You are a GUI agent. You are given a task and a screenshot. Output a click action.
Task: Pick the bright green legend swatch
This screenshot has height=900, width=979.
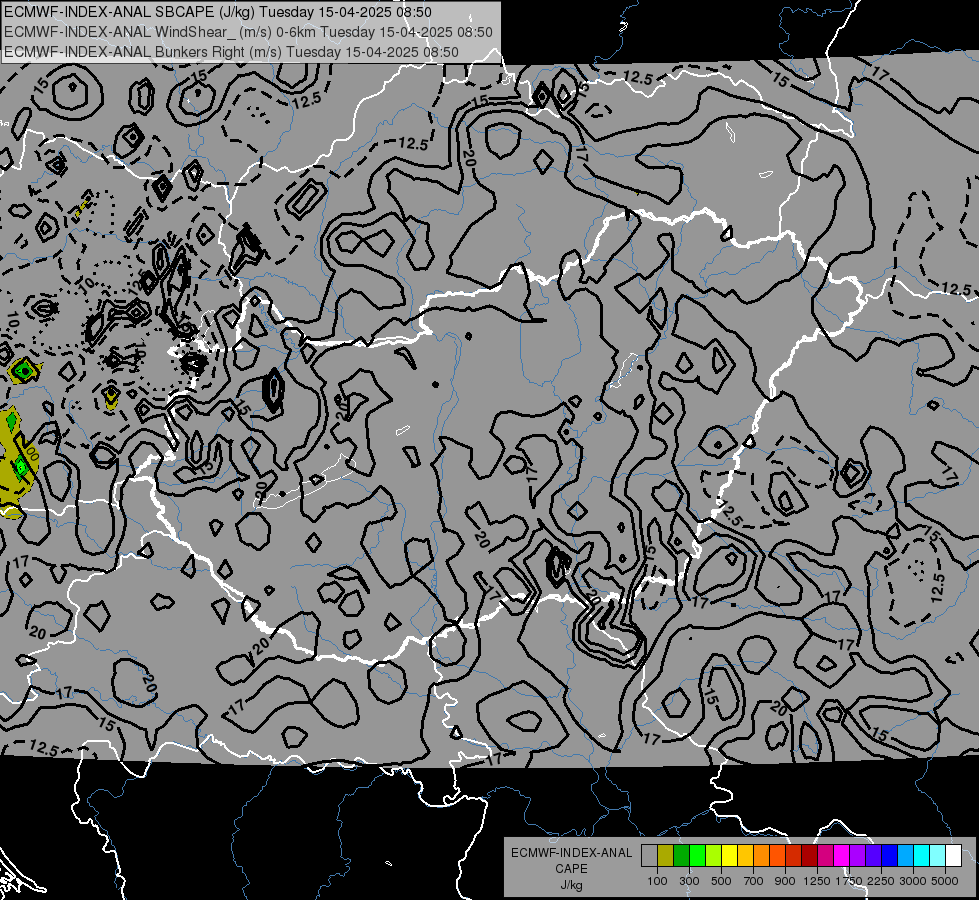pyautogui.click(x=697, y=856)
